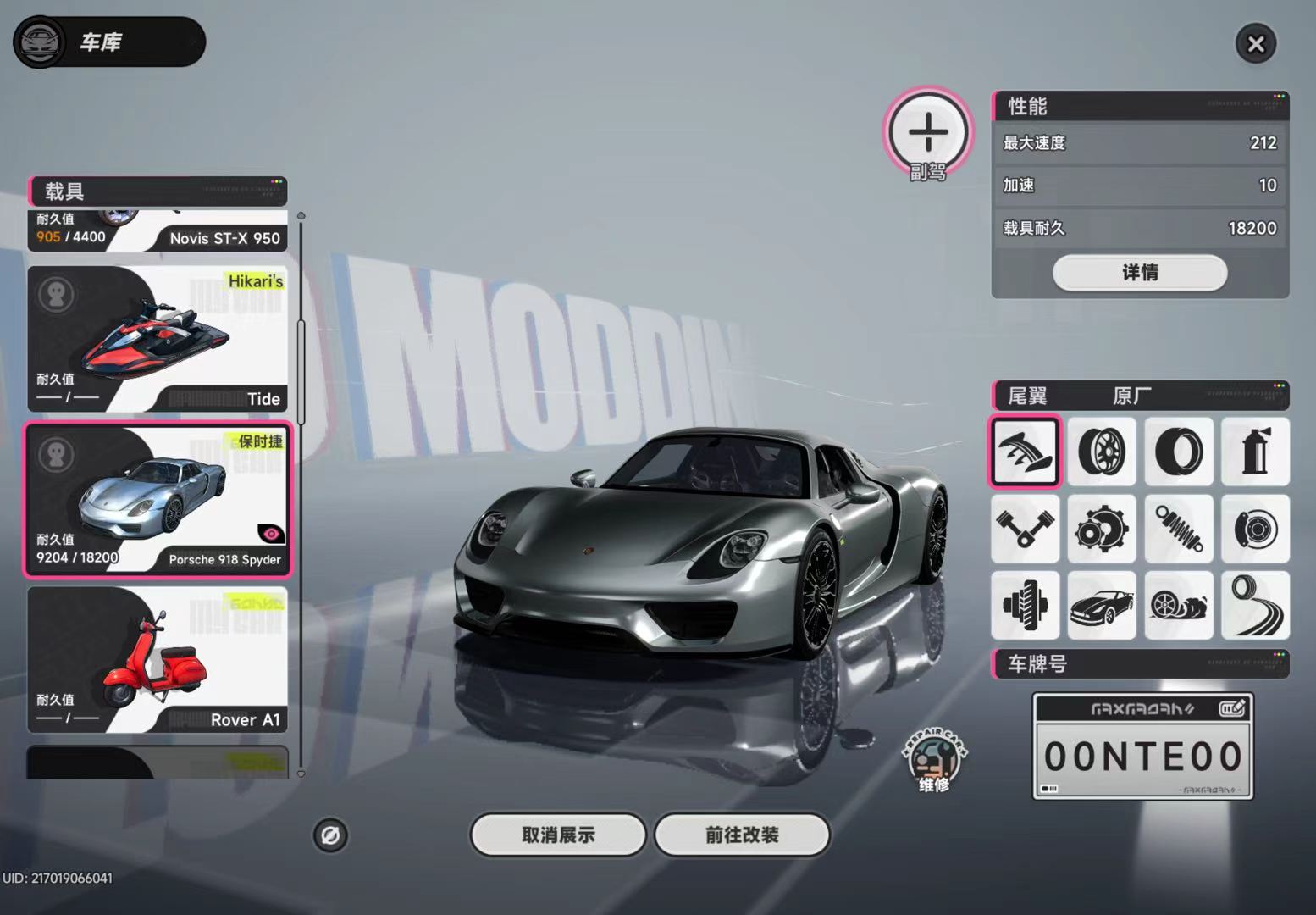1316x915 pixels.
Task: Click the 加速 10 stat row
Action: [x=1140, y=186]
